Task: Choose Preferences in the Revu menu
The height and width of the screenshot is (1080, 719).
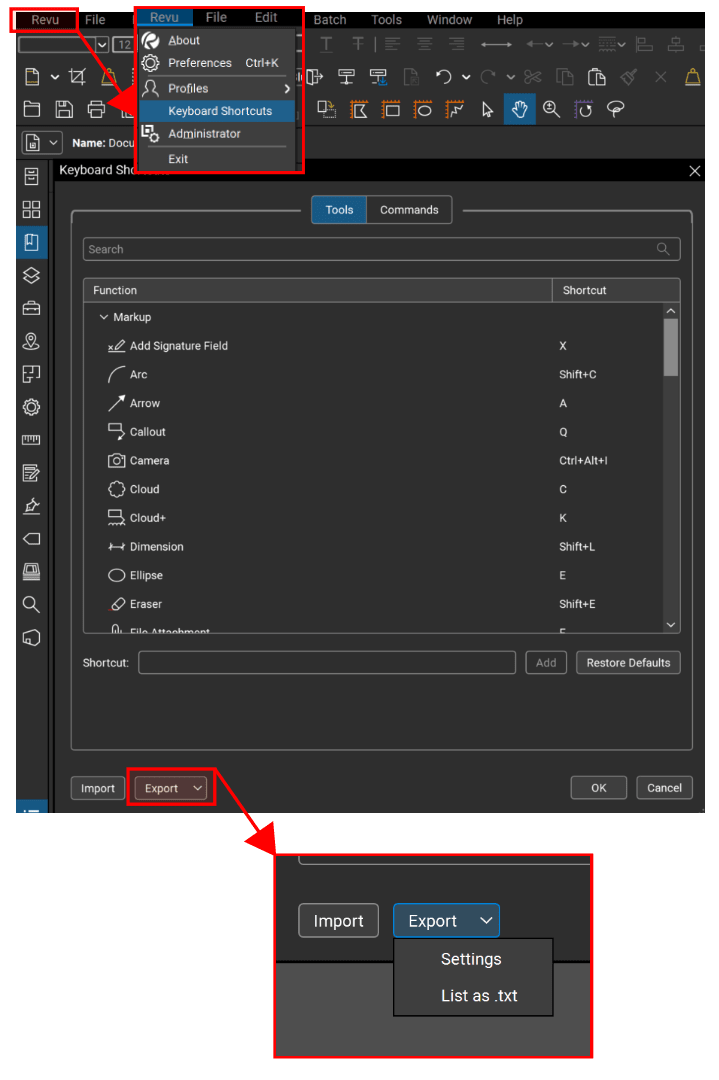Action: click(x=217, y=63)
